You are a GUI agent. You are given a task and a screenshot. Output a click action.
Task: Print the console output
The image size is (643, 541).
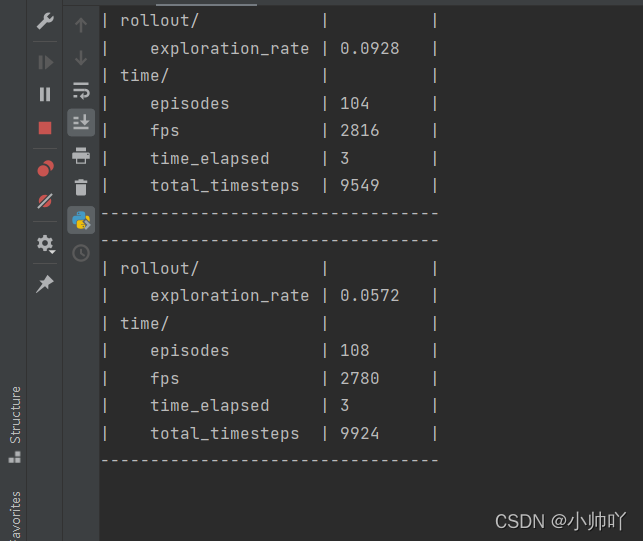click(x=81, y=156)
